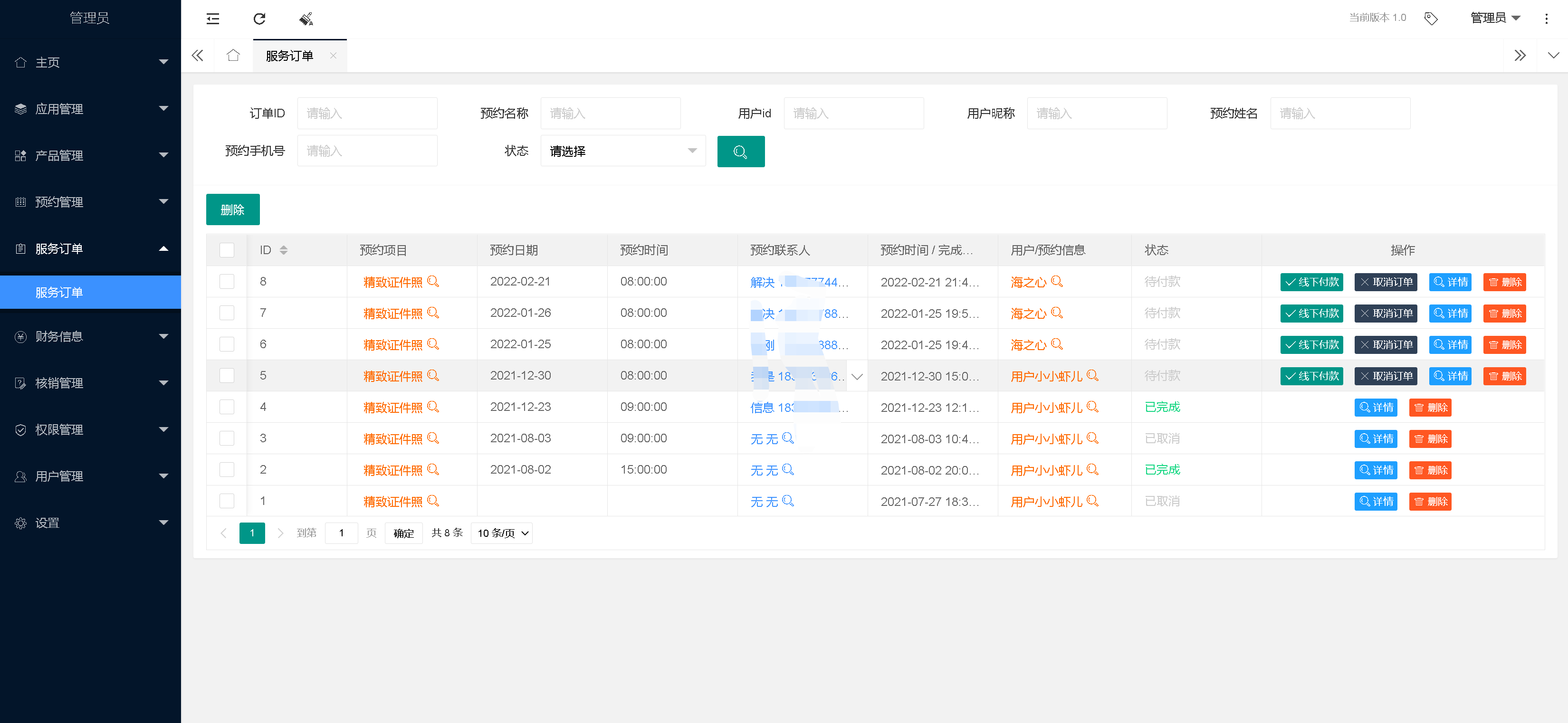This screenshot has width=1568, height=723.
Task: Expand the 设置 sidebar menu
Action: (x=90, y=523)
